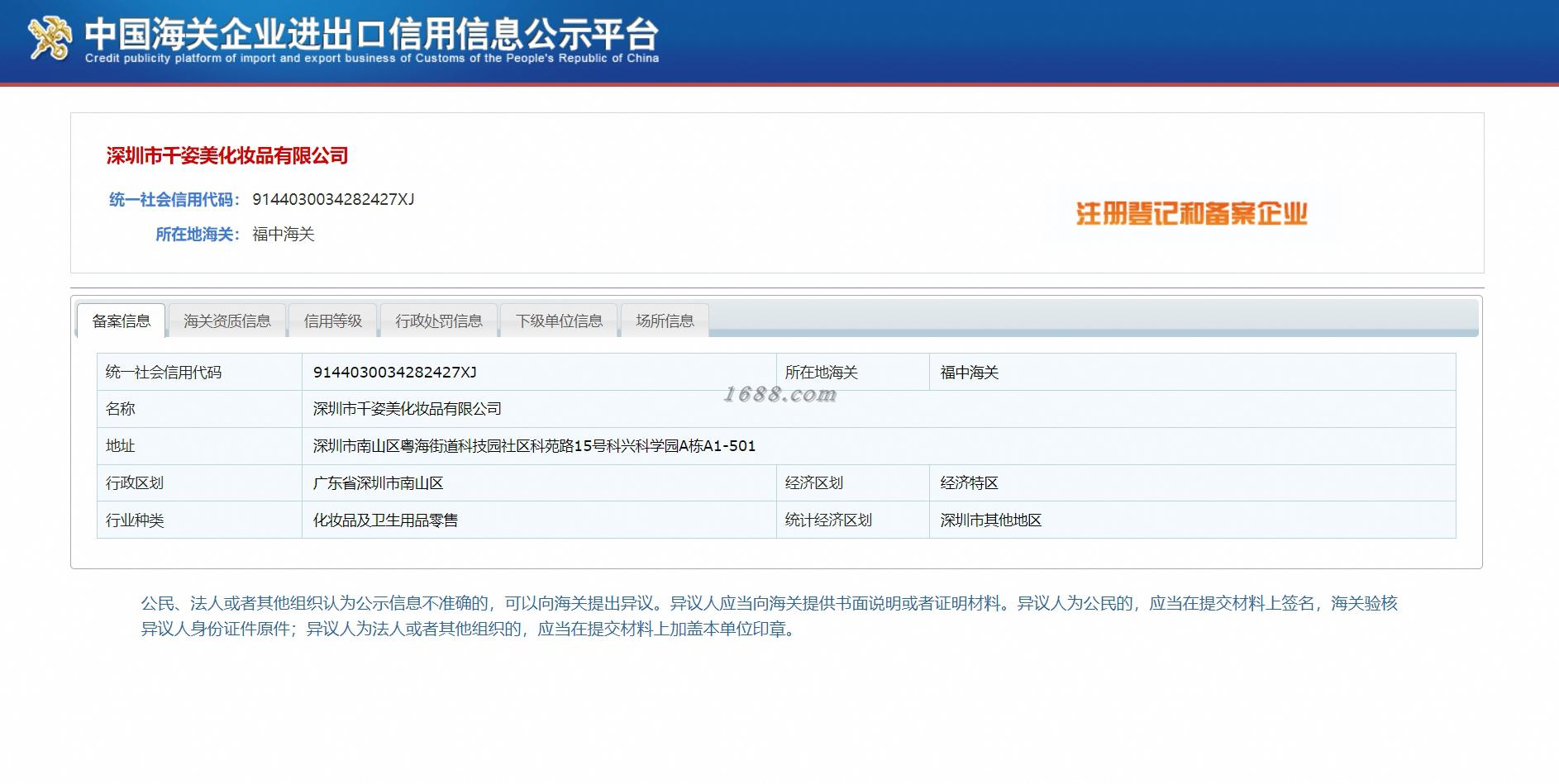Viewport: 1559px width, 784px height.
Task: Click the 行业种类 label
Action: point(135,520)
